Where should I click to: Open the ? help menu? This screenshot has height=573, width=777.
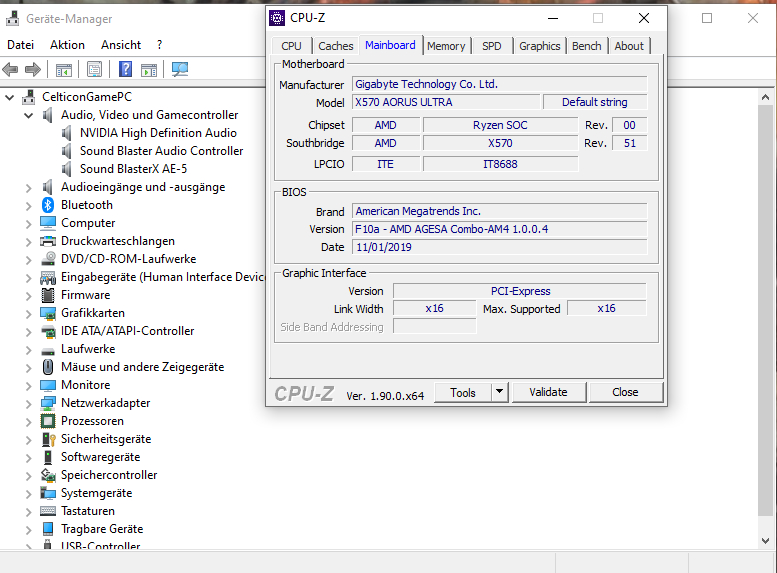coord(159,45)
